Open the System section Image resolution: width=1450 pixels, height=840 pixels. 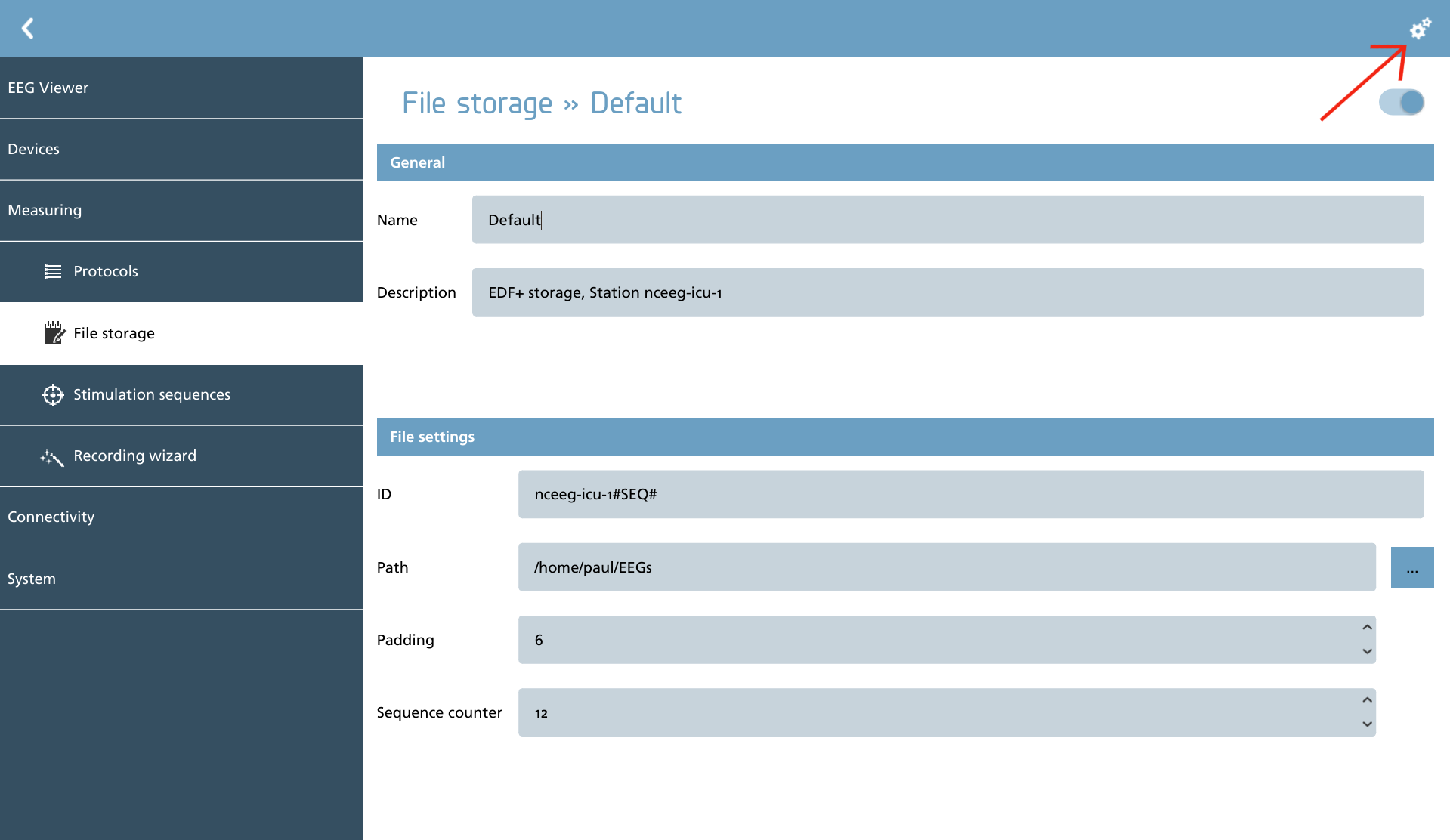181,579
